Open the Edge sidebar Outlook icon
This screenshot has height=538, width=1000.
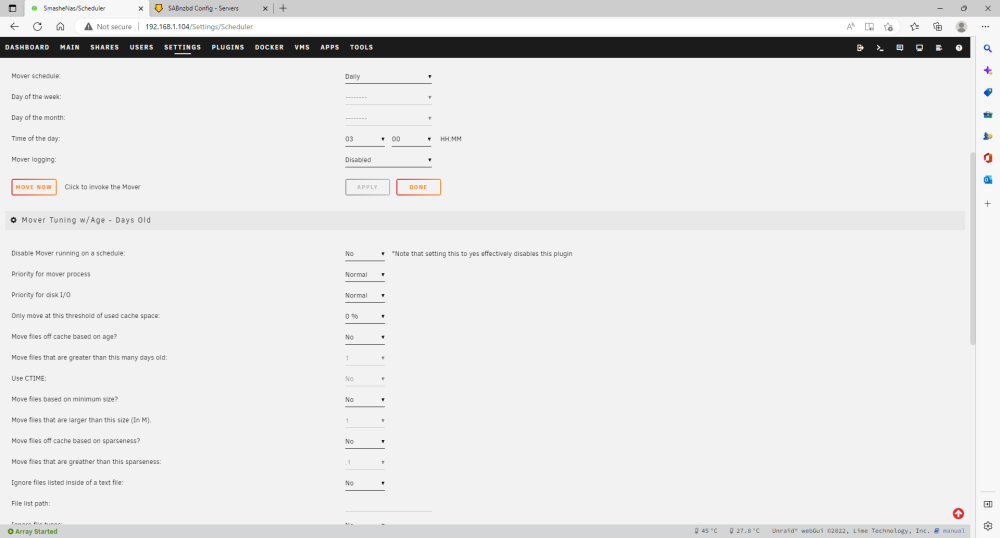(987, 180)
